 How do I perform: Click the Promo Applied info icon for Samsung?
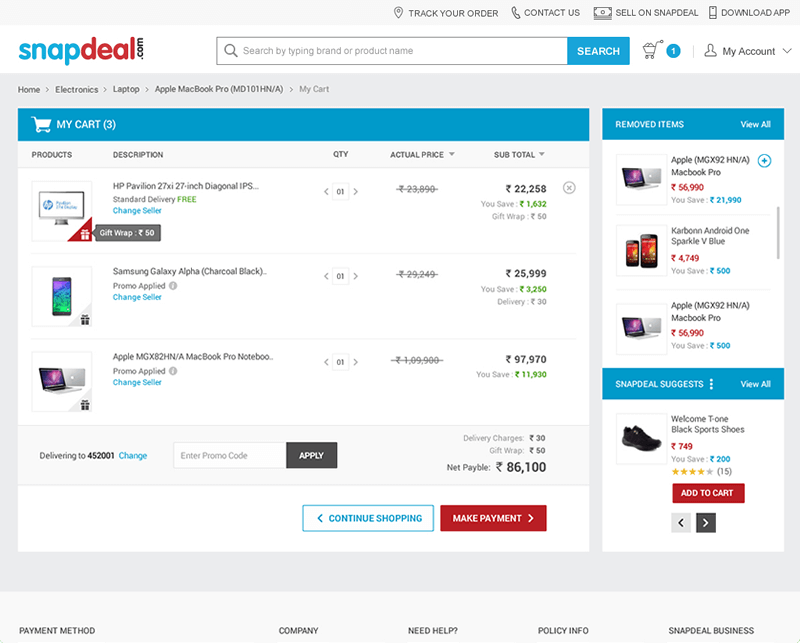[x=173, y=286]
